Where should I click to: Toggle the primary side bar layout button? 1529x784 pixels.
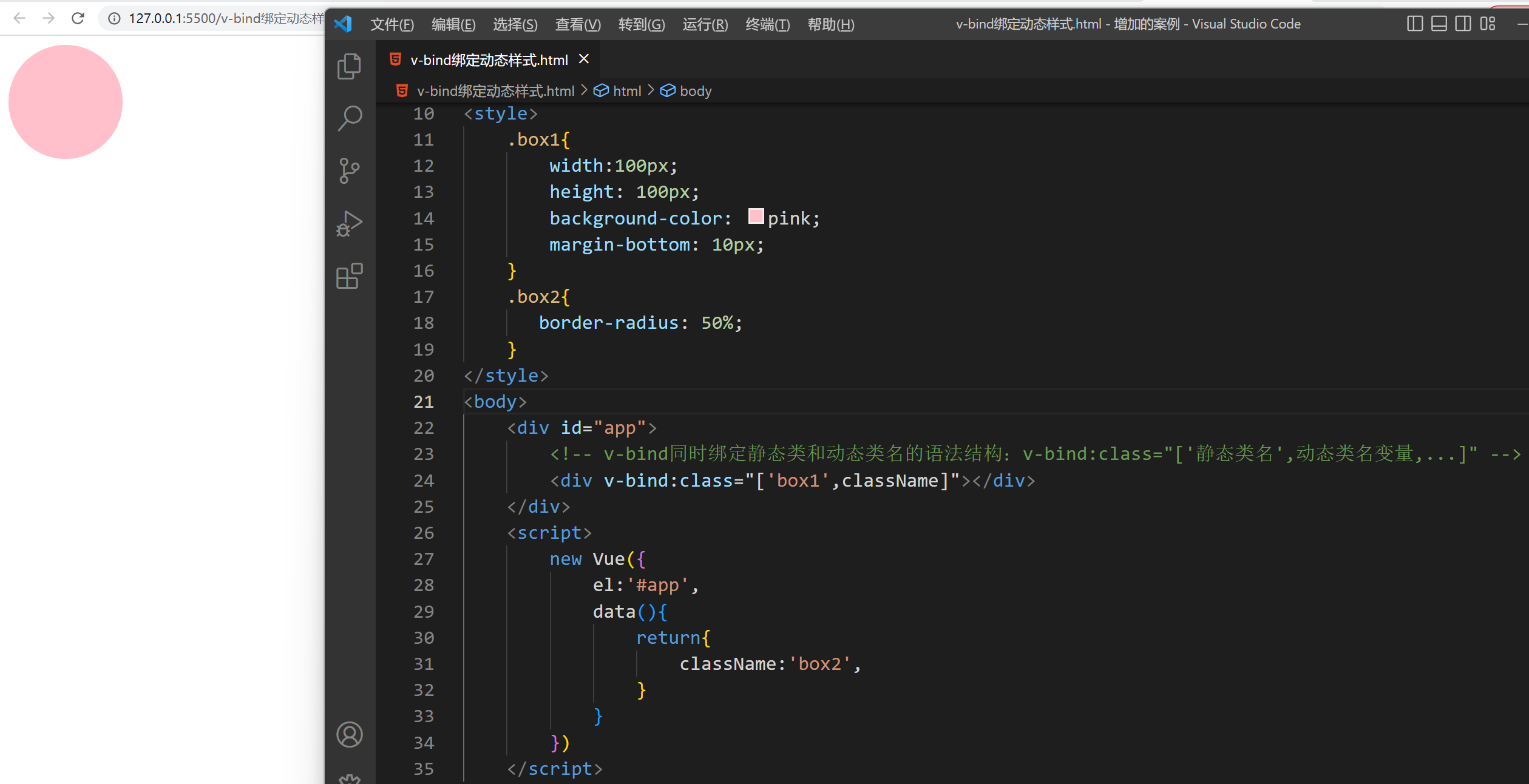tap(1414, 24)
